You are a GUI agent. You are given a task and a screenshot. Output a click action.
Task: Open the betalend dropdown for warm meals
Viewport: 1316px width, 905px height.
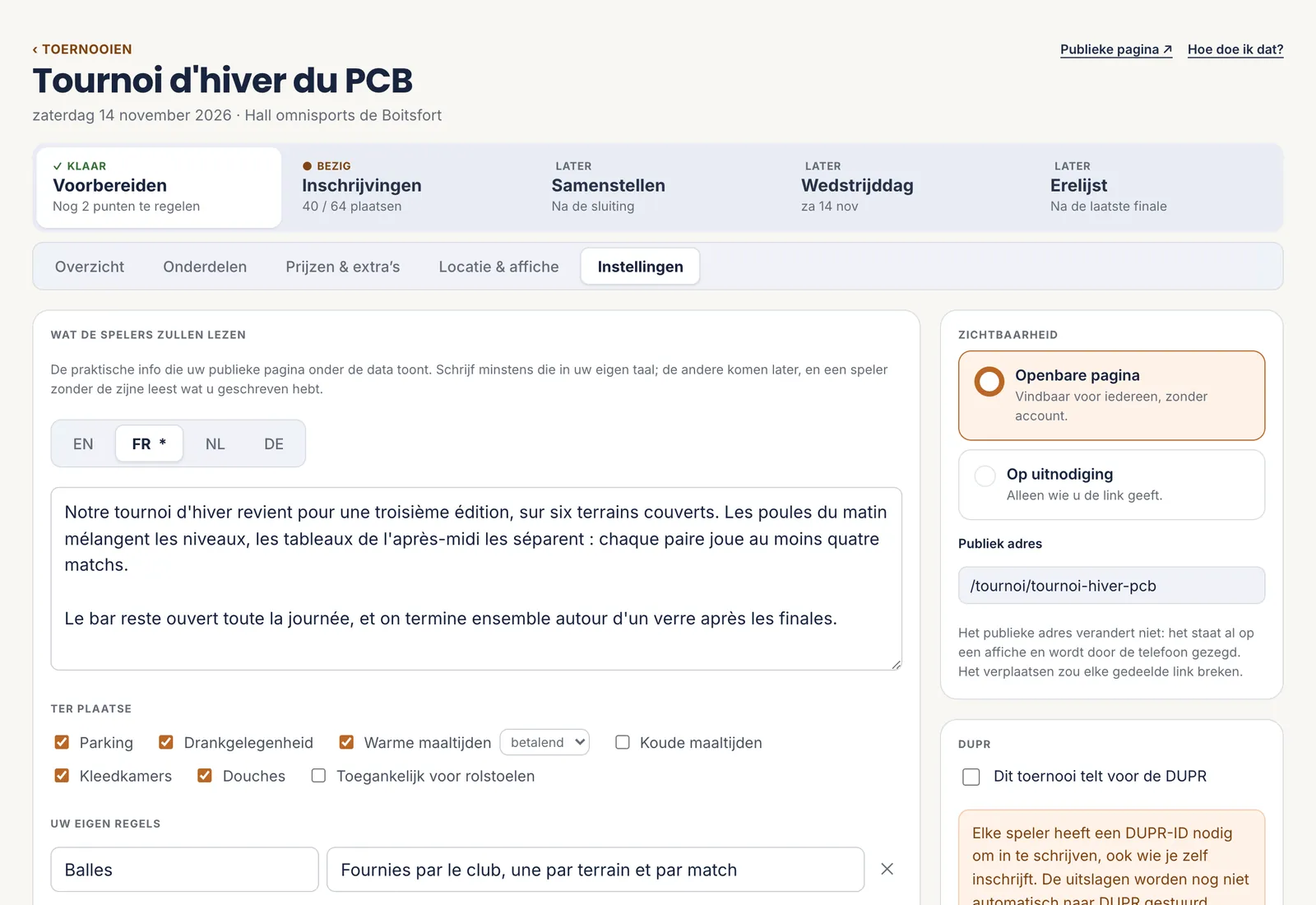coord(544,742)
